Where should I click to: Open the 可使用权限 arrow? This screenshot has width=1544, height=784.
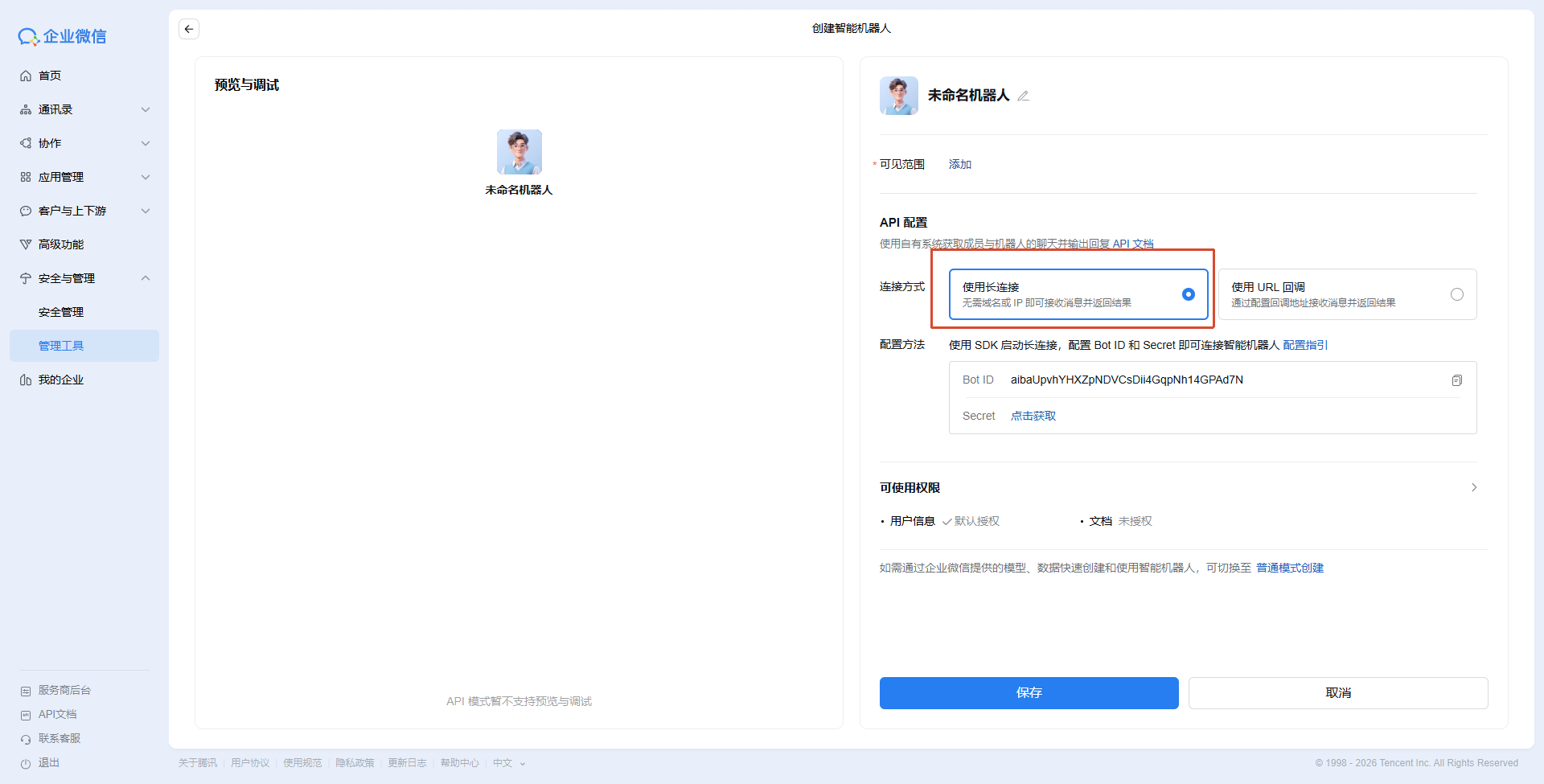1473,487
